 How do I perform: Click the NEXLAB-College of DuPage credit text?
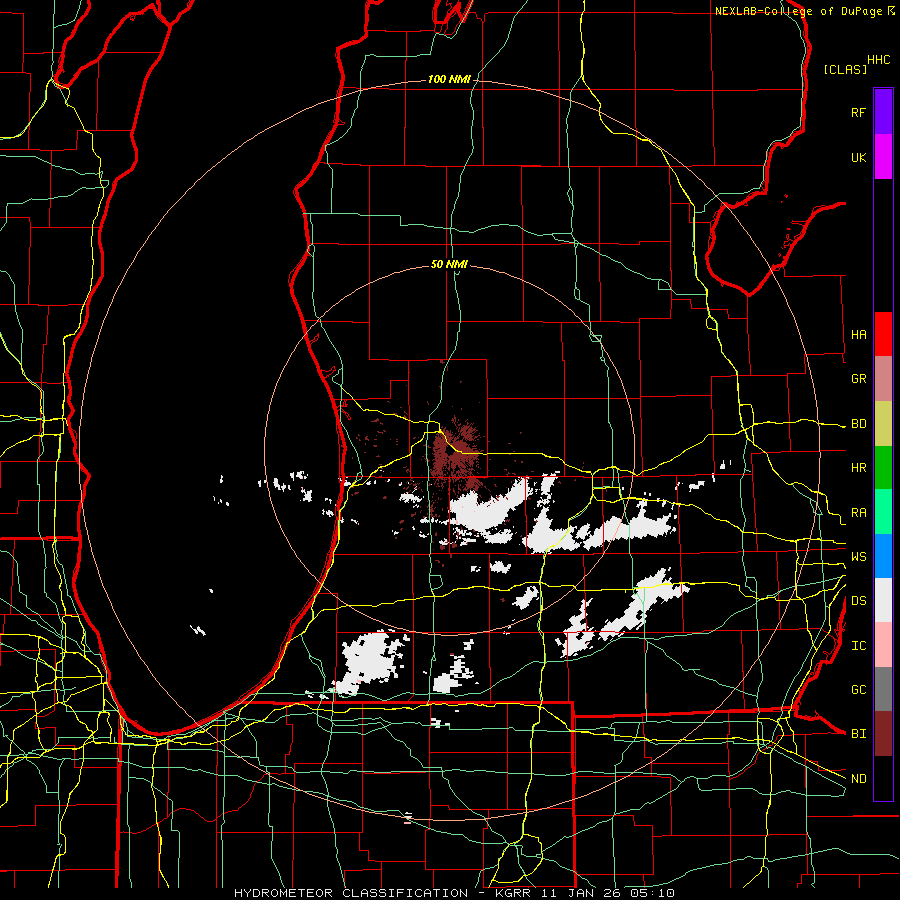(x=799, y=11)
